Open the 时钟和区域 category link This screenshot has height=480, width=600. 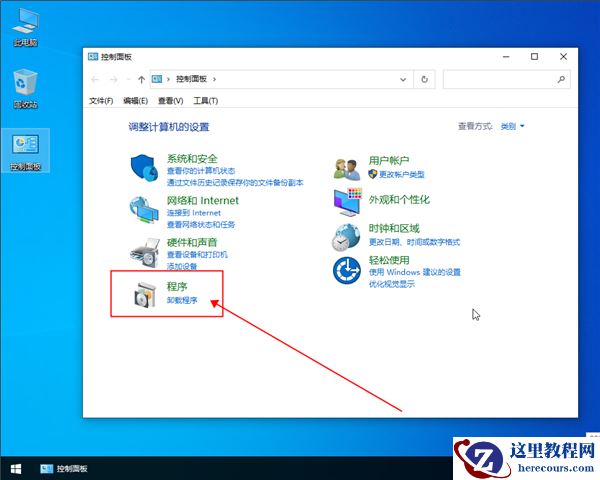pyautogui.click(x=394, y=229)
